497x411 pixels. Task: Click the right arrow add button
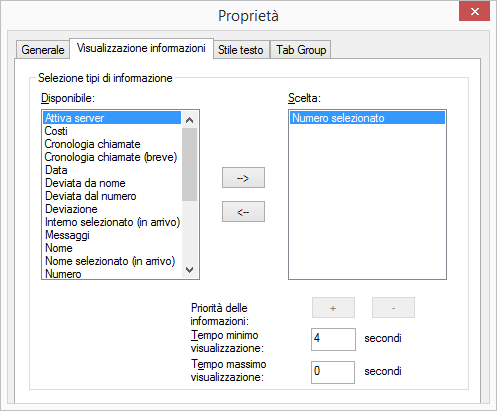[243, 178]
